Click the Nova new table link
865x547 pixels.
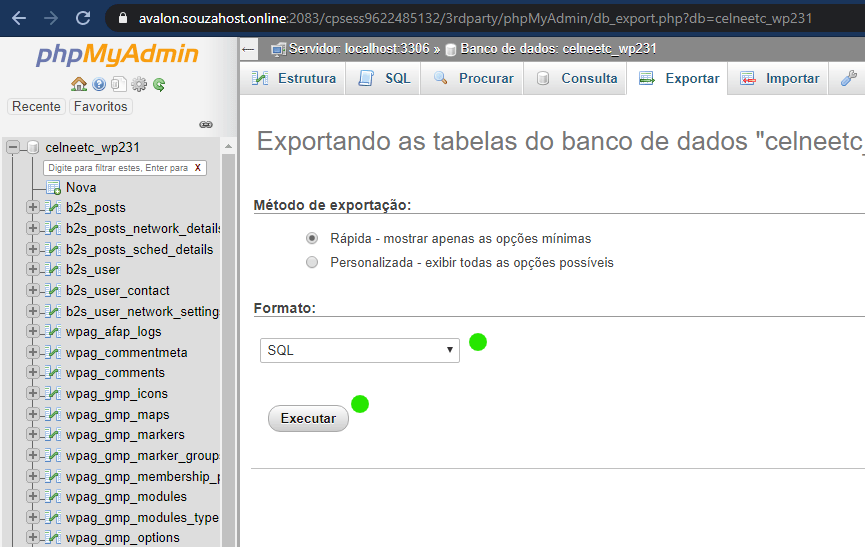click(81, 187)
